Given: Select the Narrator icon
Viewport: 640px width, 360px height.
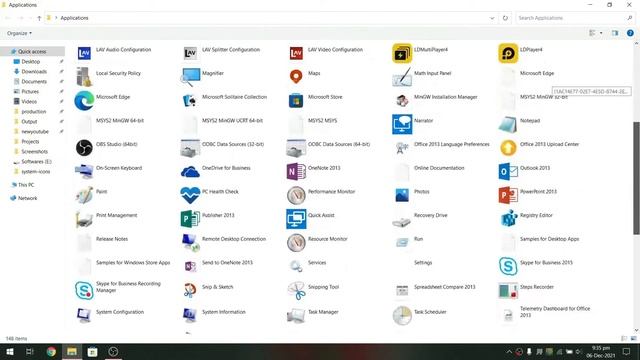Looking at the screenshot, I should [x=402, y=124].
